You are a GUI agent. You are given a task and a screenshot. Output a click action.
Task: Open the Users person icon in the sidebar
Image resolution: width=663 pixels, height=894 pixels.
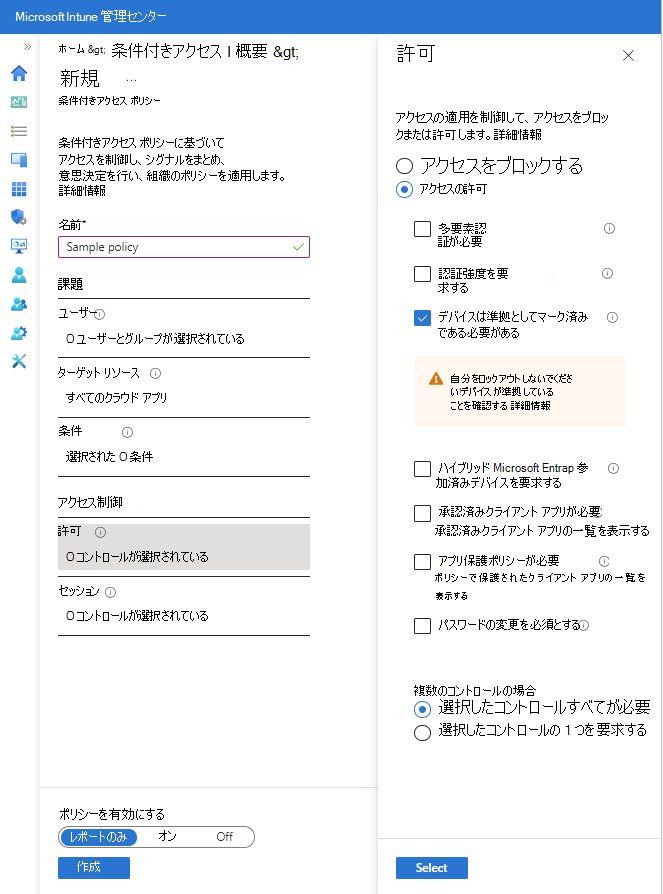pos(19,275)
